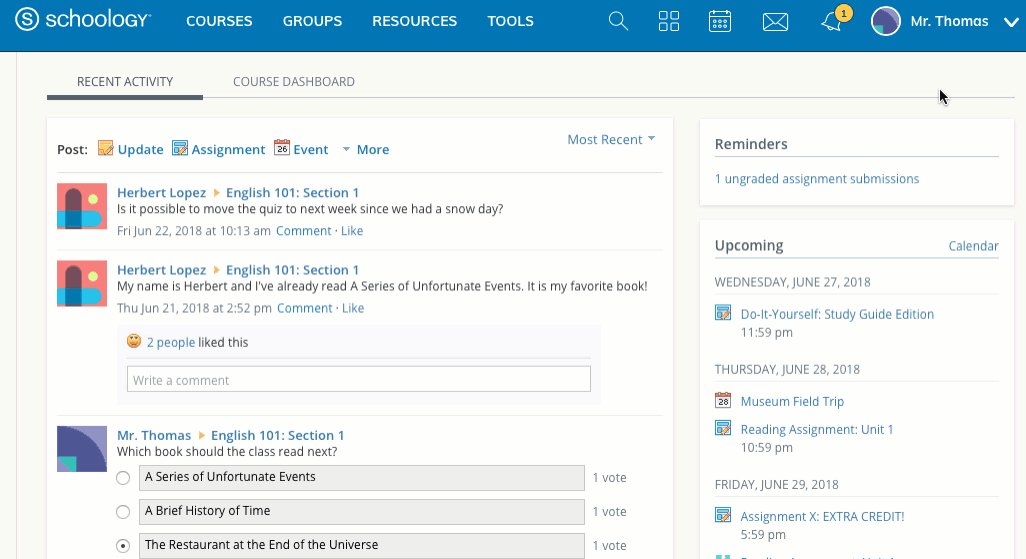The width and height of the screenshot is (1026, 559).
Task: Open the Most Recent sort dropdown
Action: [x=611, y=139]
